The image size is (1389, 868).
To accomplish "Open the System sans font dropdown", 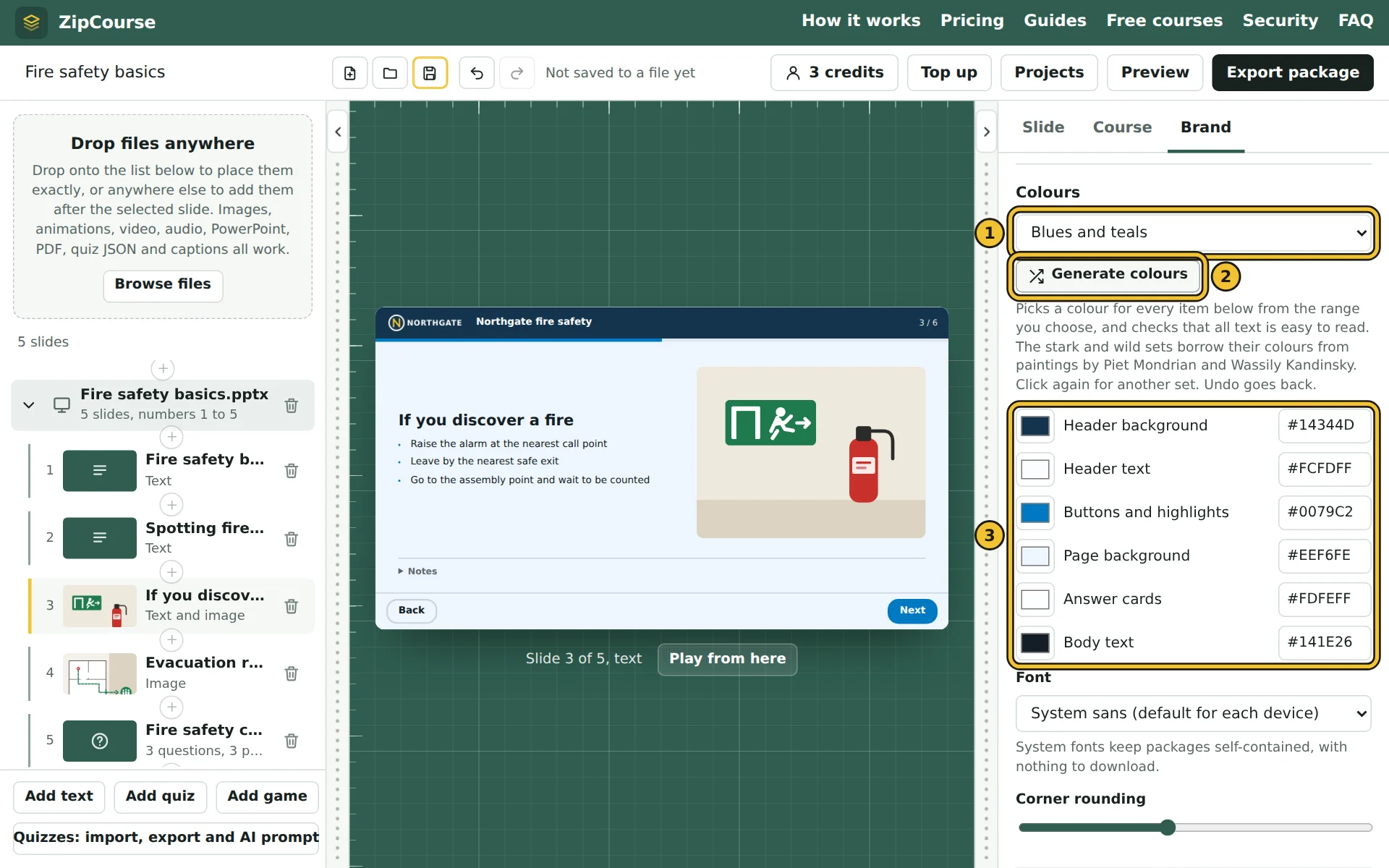I will click(1194, 713).
